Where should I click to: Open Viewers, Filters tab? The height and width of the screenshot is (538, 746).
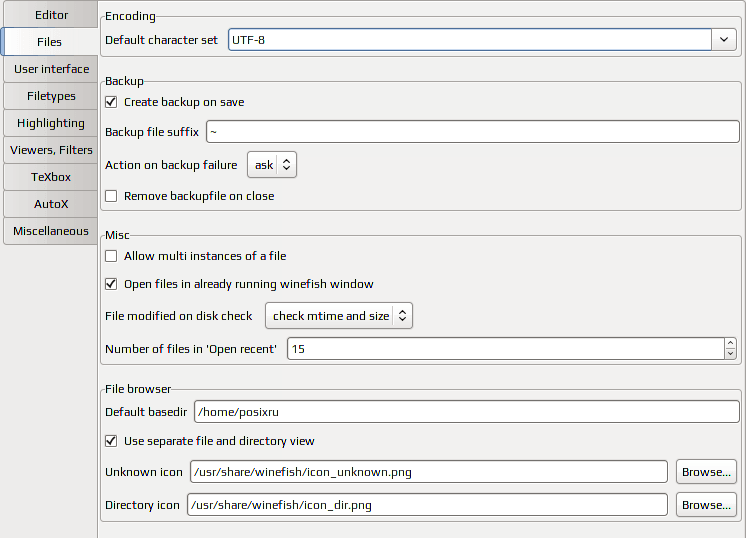click(x=51, y=150)
